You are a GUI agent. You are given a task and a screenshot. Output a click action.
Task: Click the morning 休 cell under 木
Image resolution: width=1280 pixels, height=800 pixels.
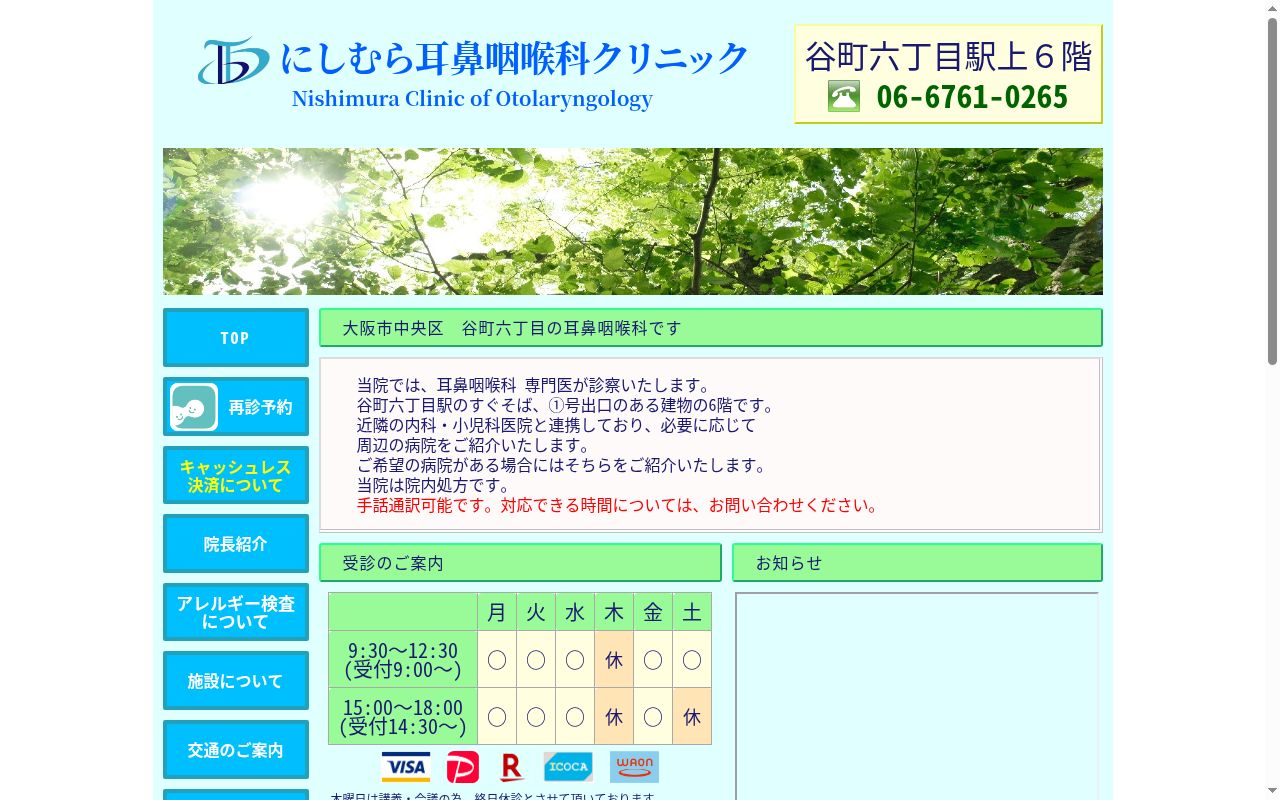pos(614,659)
